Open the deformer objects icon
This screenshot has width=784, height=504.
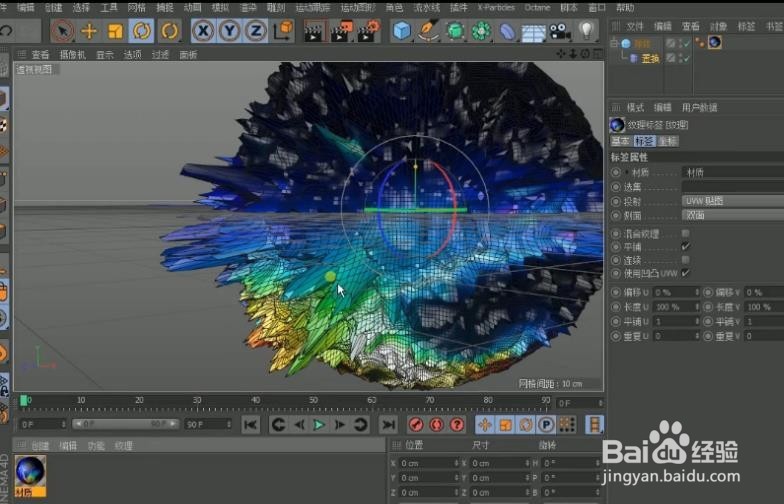[x=507, y=31]
